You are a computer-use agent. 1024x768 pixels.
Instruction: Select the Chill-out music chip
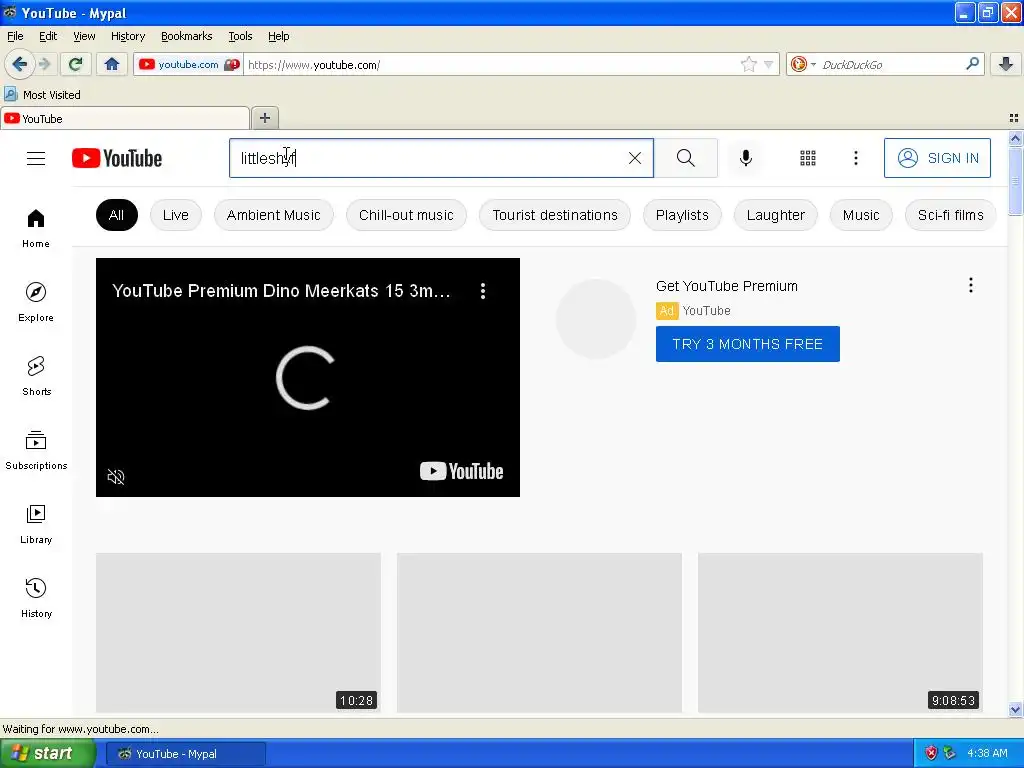406,215
